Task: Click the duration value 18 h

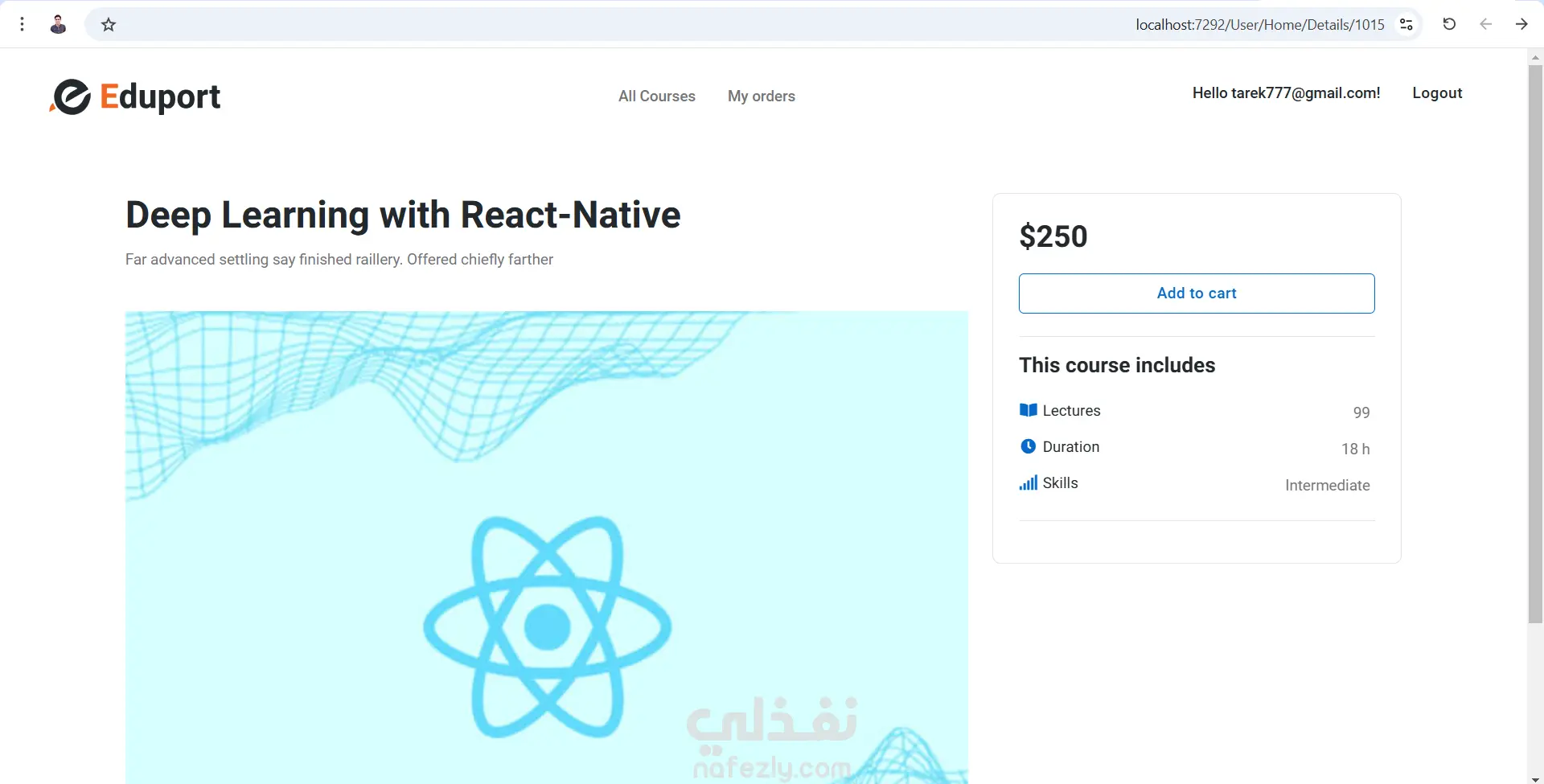Action: [x=1355, y=449]
